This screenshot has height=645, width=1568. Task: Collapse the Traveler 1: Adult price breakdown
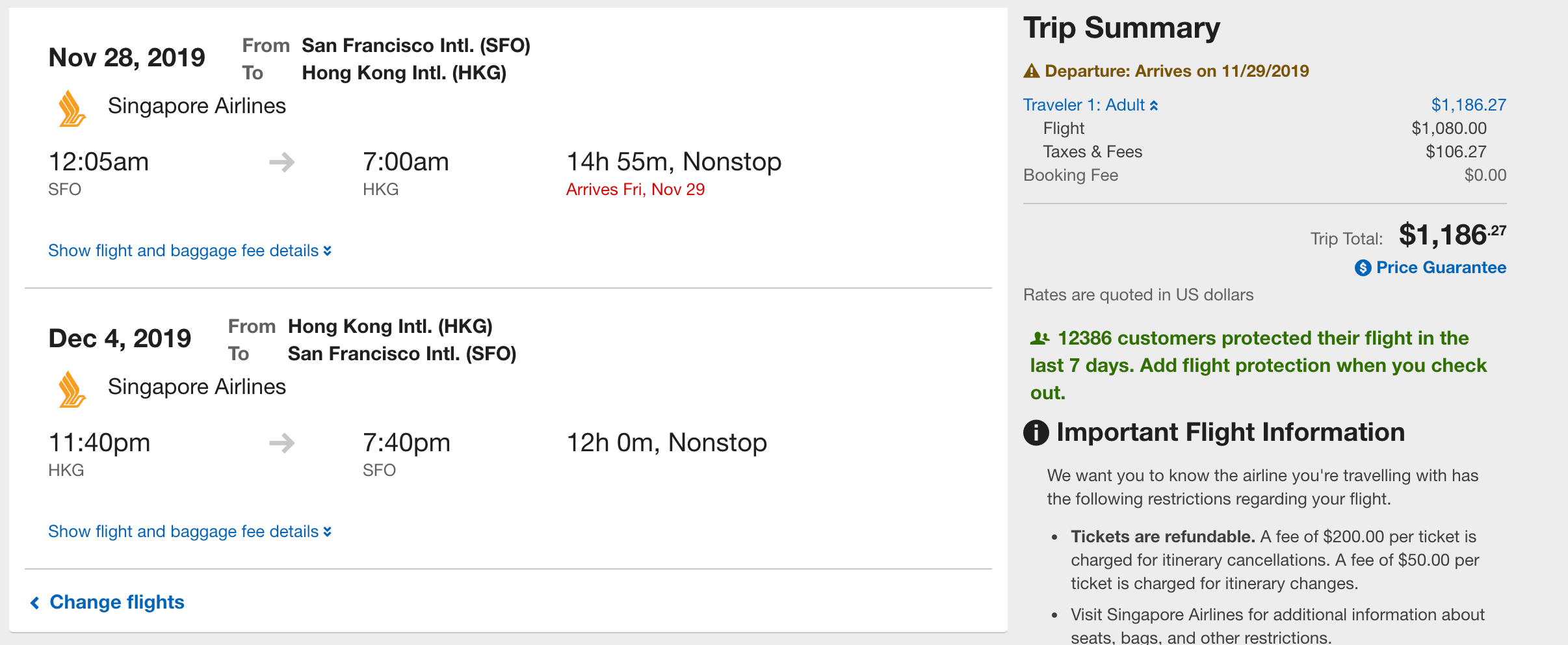(1090, 105)
